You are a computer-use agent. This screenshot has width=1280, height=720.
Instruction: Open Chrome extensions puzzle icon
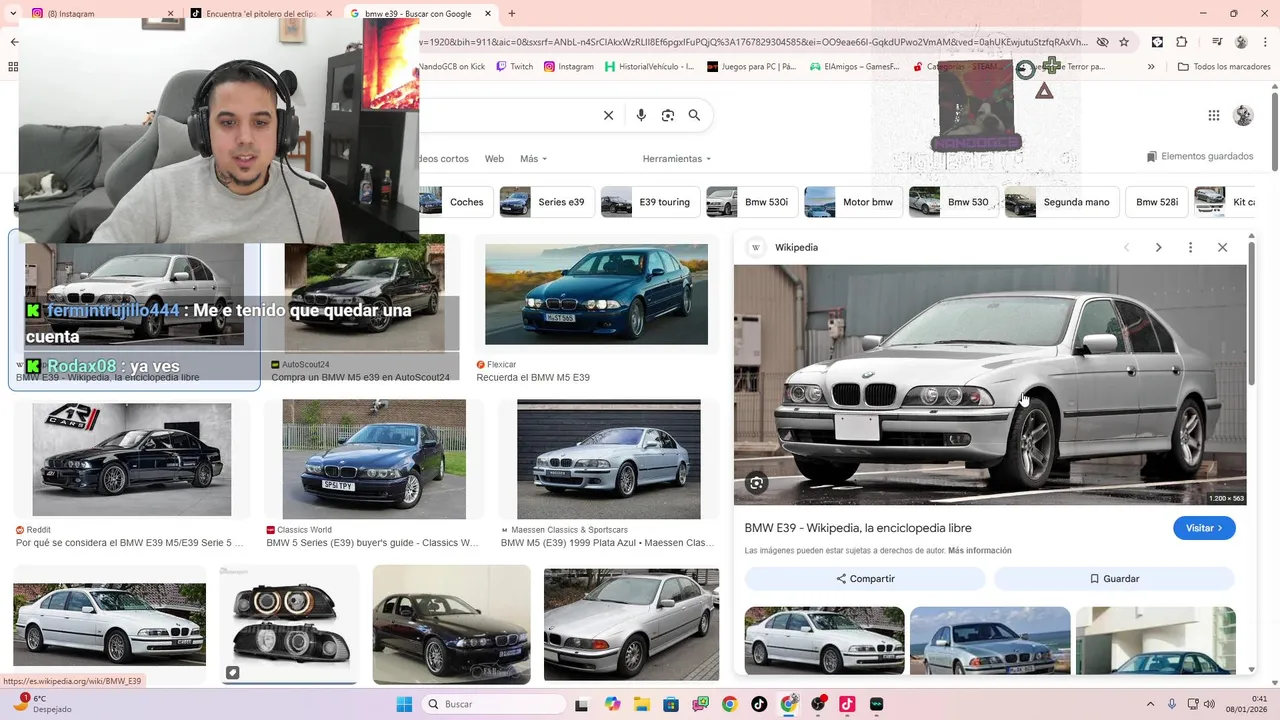click(1182, 42)
